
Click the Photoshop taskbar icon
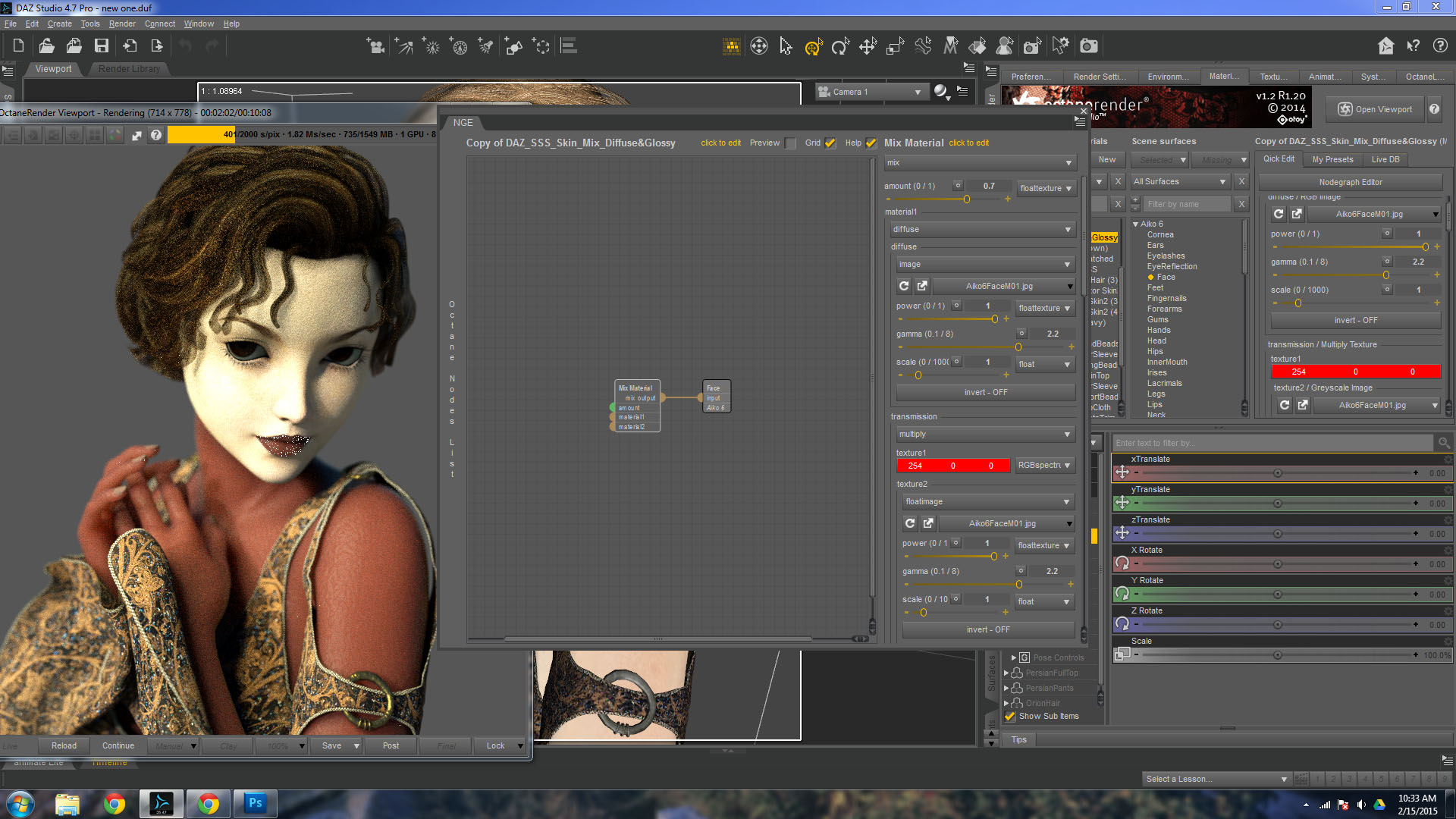click(x=255, y=803)
